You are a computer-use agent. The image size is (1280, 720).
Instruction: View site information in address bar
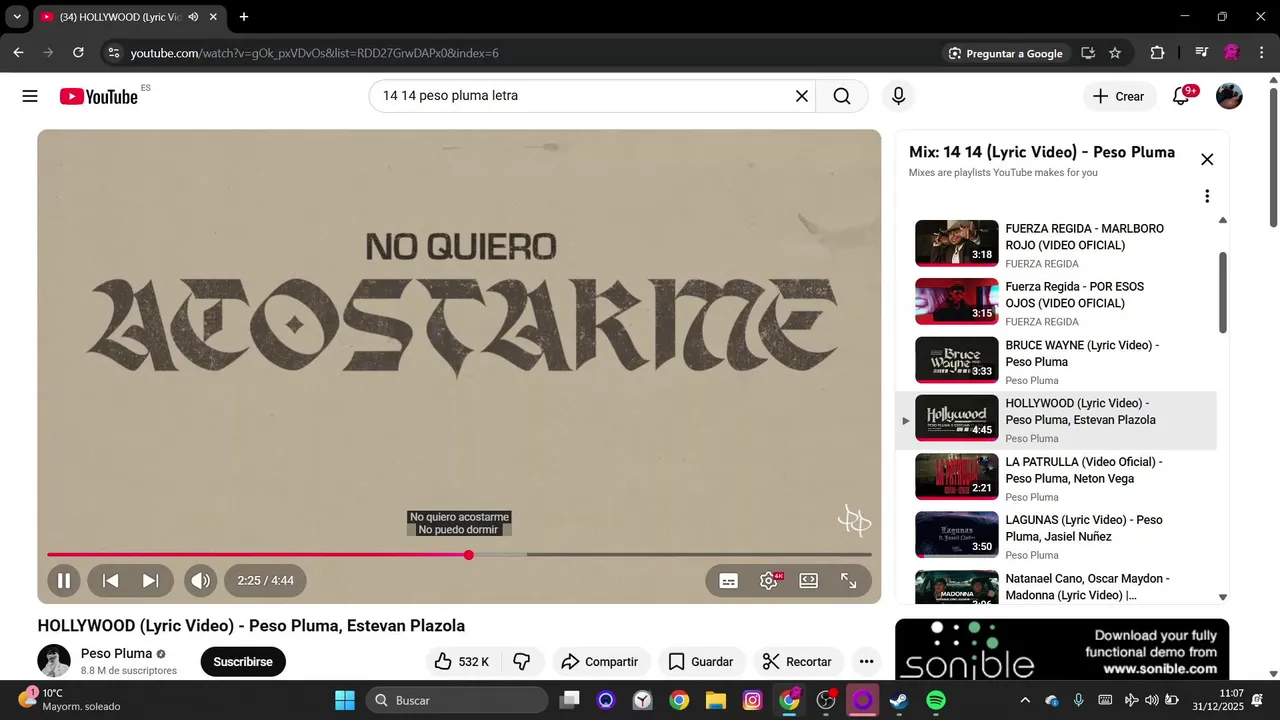click(x=113, y=53)
